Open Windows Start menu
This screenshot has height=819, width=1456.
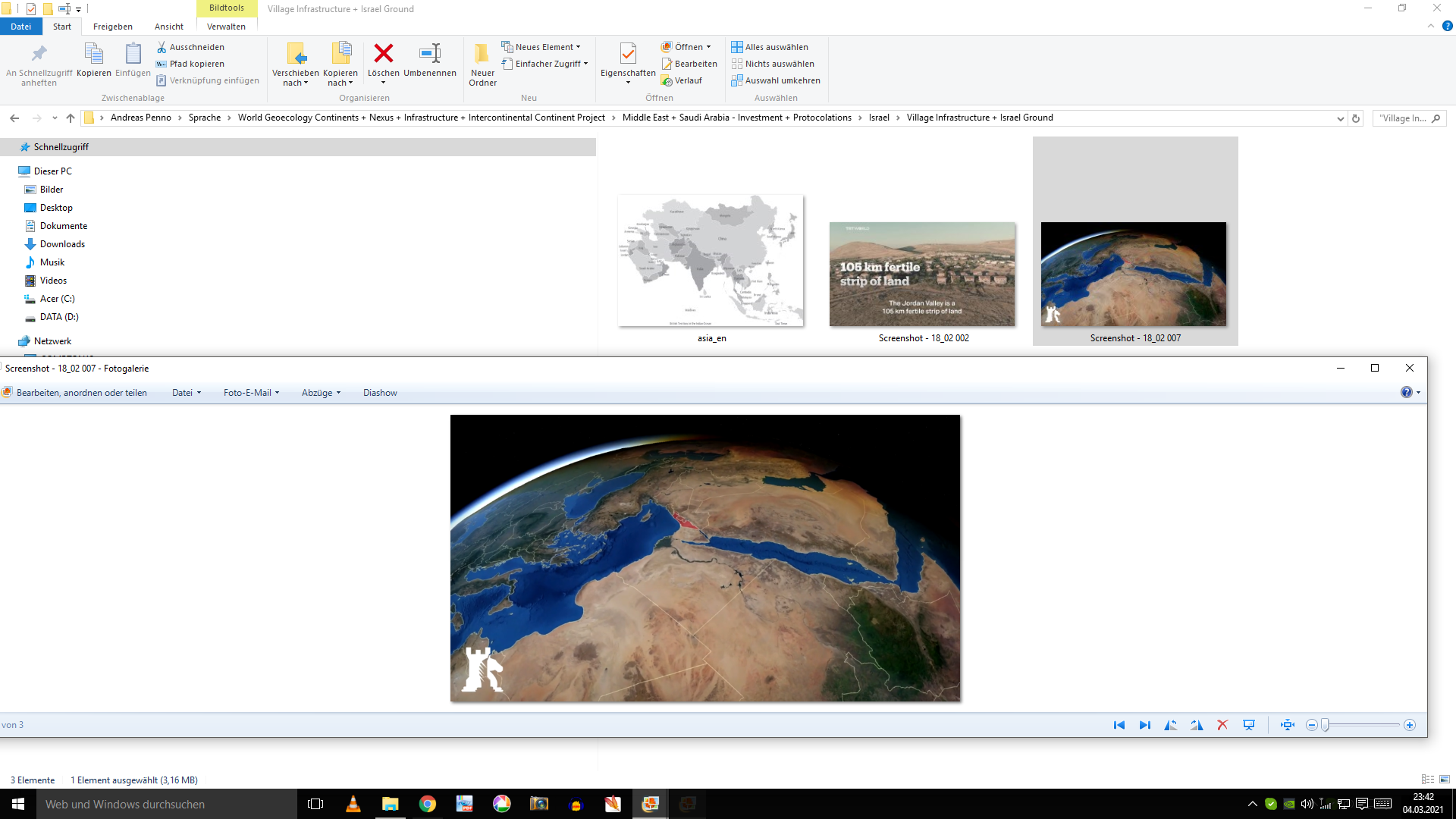pyautogui.click(x=18, y=804)
